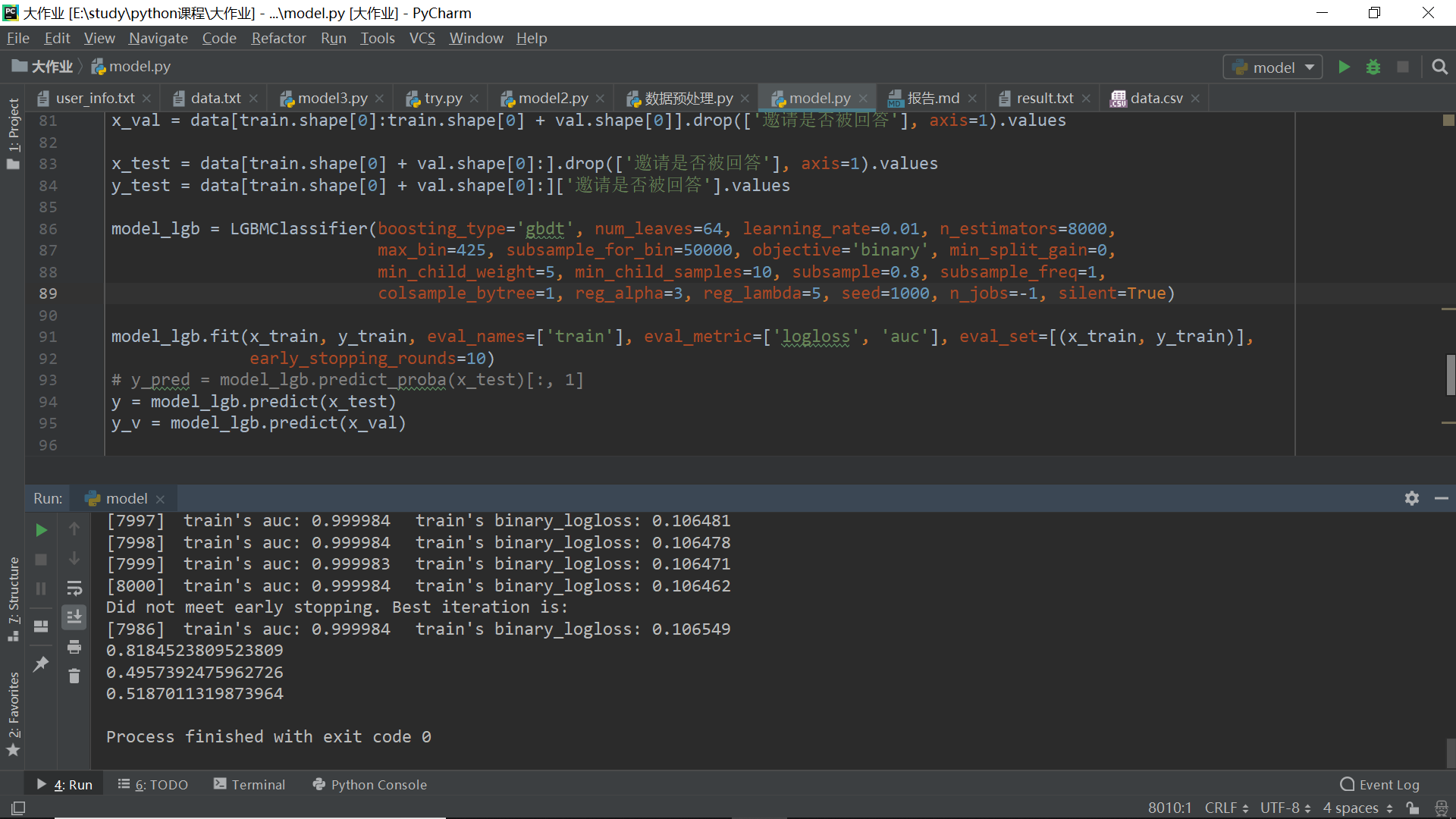Print the console output

[74, 647]
